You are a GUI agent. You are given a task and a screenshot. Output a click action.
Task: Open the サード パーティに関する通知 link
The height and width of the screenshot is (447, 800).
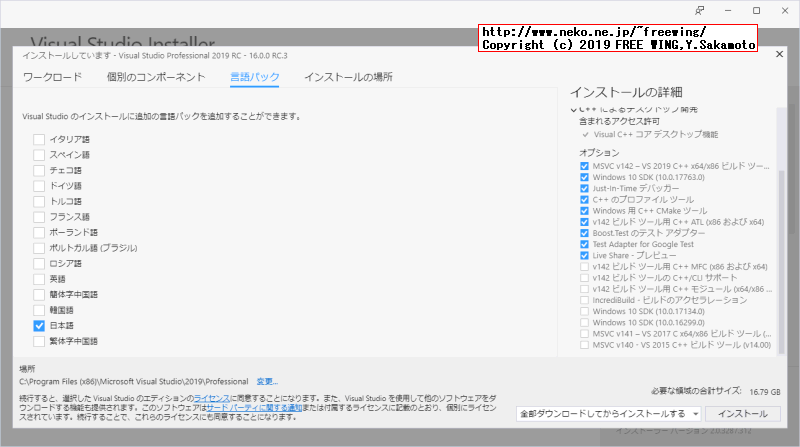coord(255,408)
